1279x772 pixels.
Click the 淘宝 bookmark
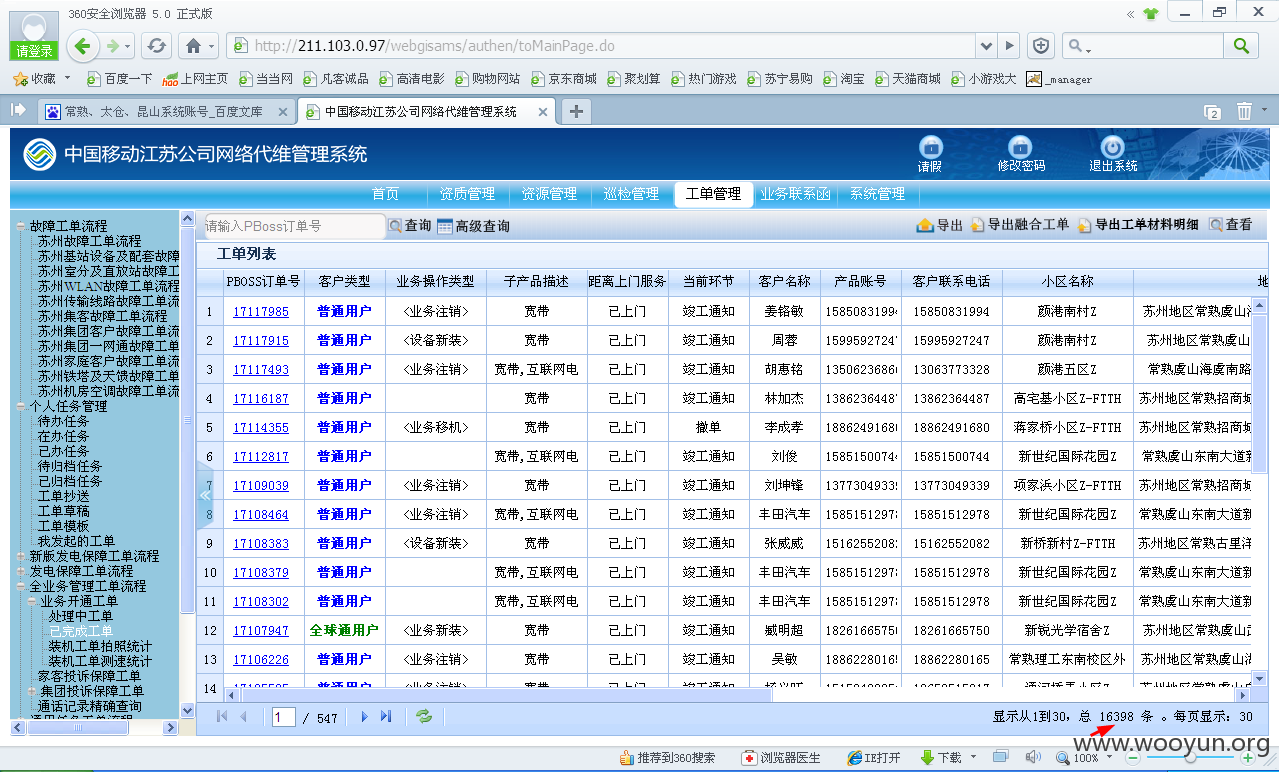tap(845, 79)
